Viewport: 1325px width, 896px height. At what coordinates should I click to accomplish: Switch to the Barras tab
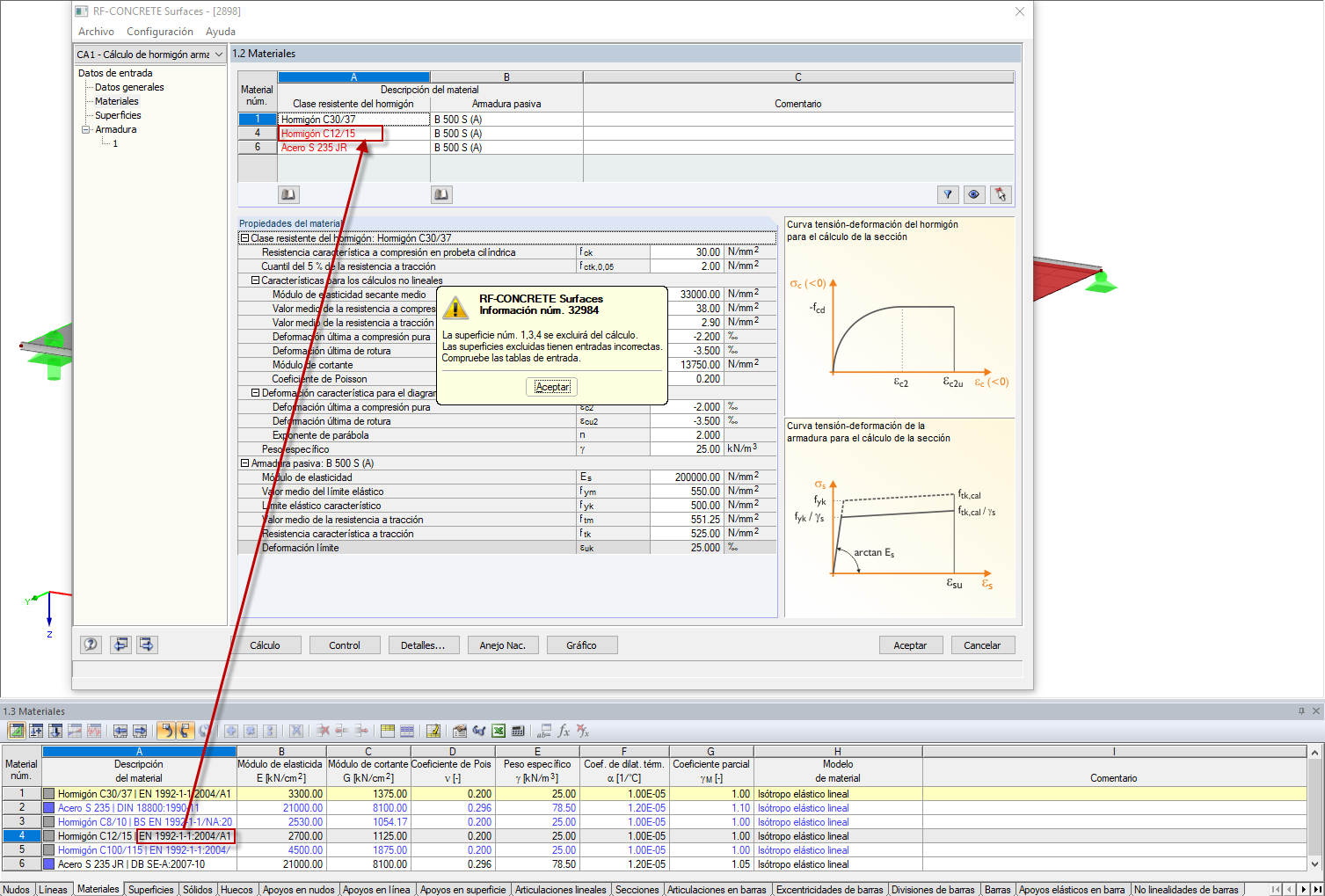coord(998,889)
